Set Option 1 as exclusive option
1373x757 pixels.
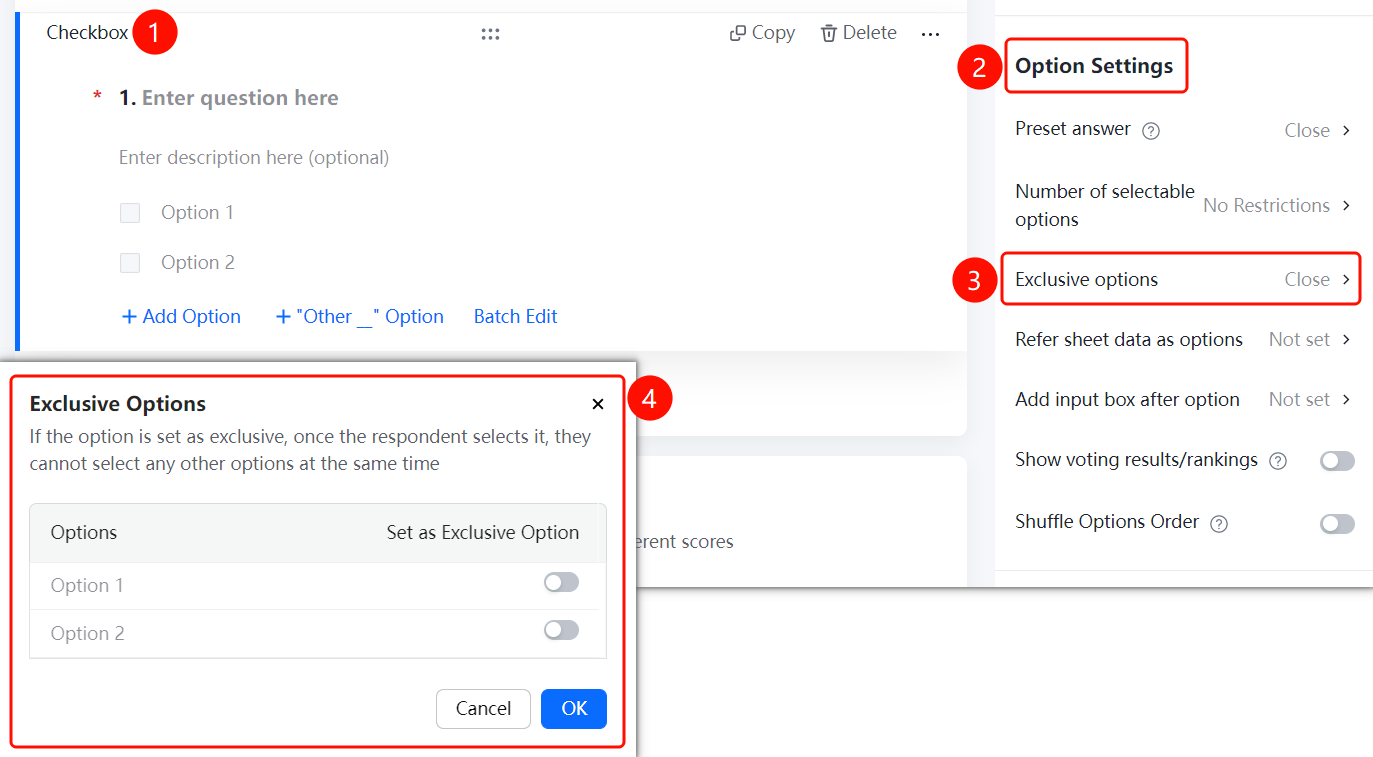[561, 583]
